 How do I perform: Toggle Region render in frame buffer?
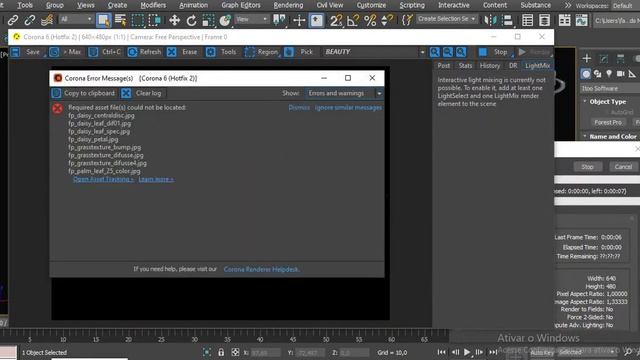[x=261, y=52]
